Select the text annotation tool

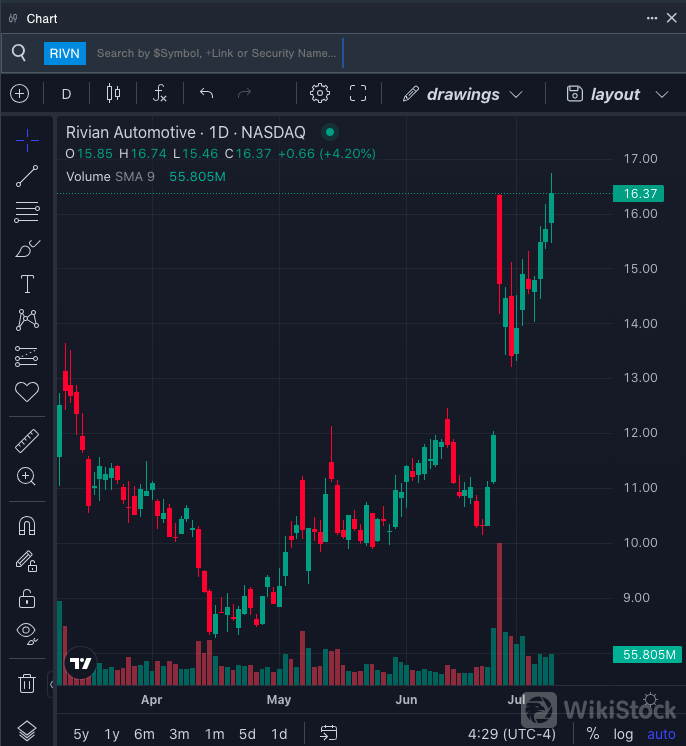pyautogui.click(x=27, y=284)
